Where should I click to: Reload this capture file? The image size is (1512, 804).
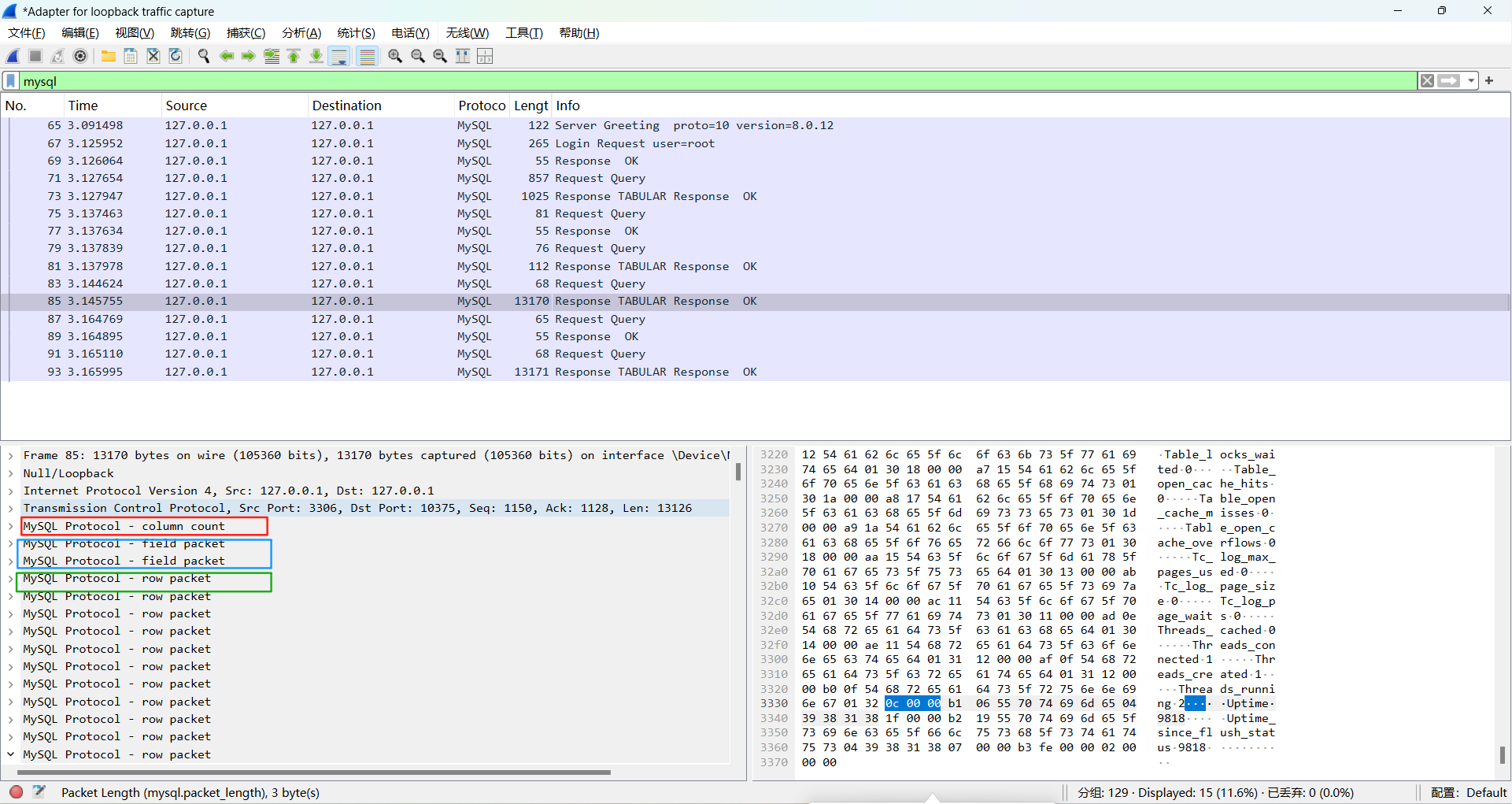point(176,56)
